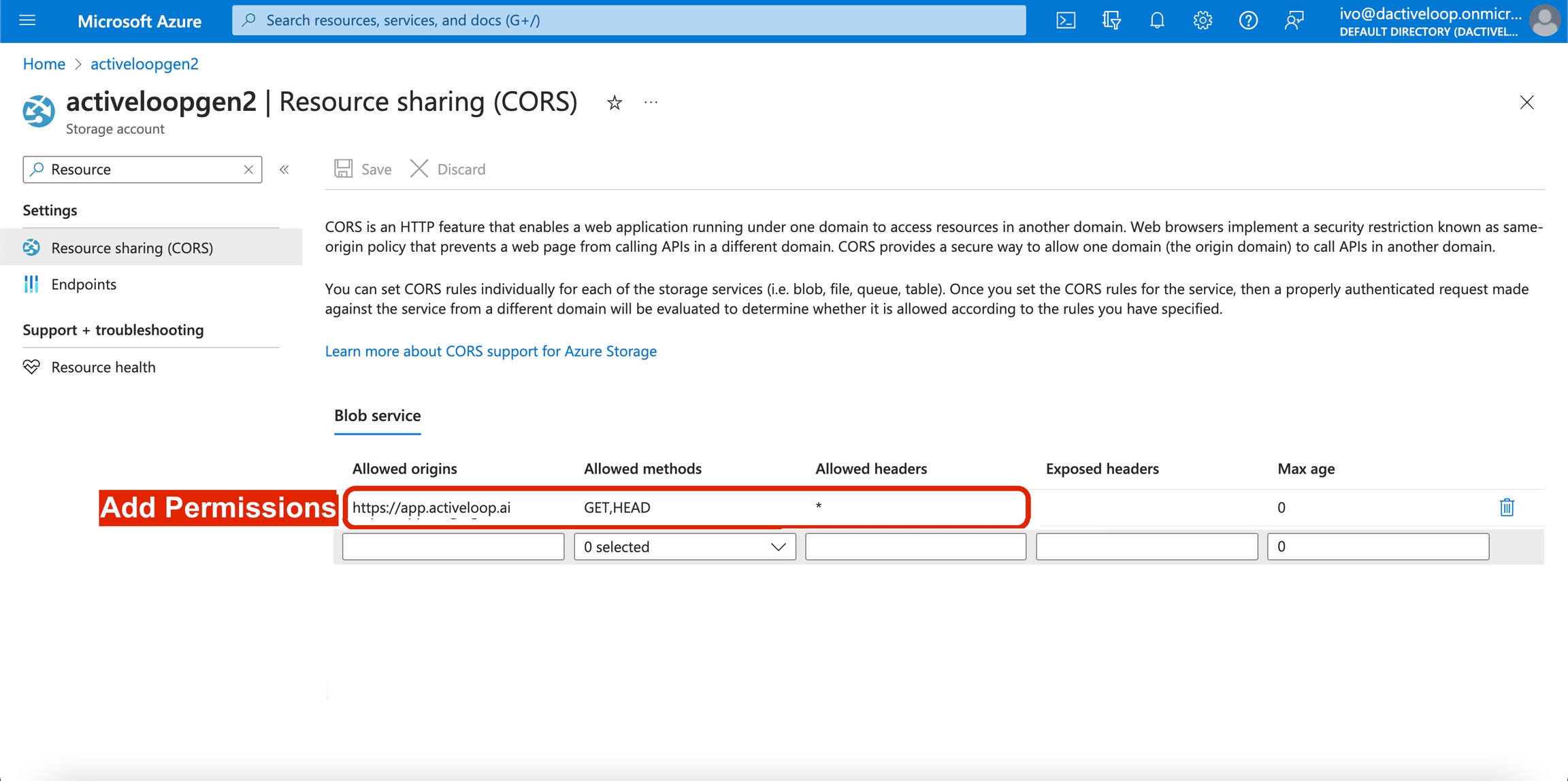Click the help question mark icon
This screenshot has width=1568, height=781.
[x=1248, y=20]
